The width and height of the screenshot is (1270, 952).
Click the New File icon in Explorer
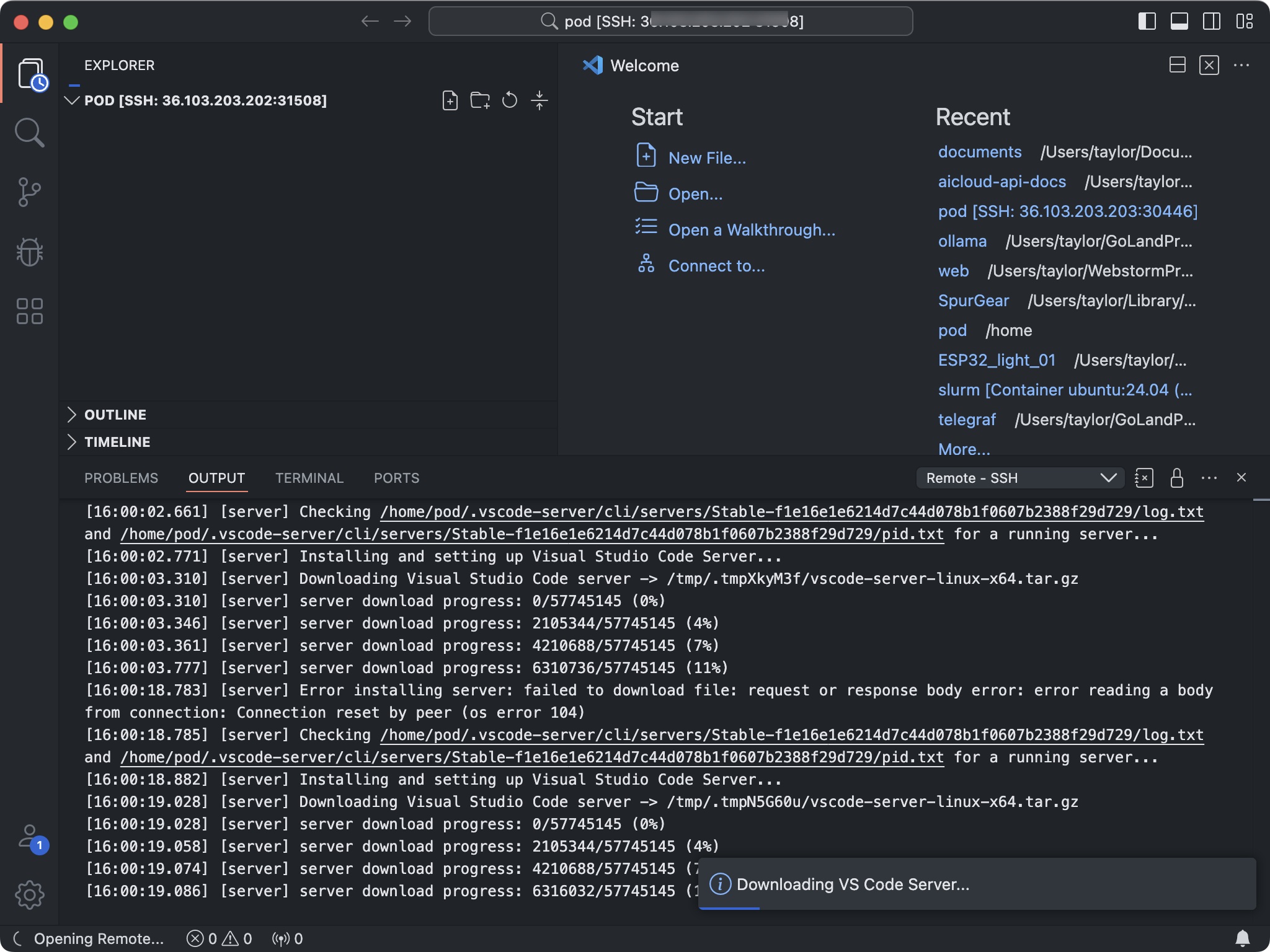click(450, 100)
